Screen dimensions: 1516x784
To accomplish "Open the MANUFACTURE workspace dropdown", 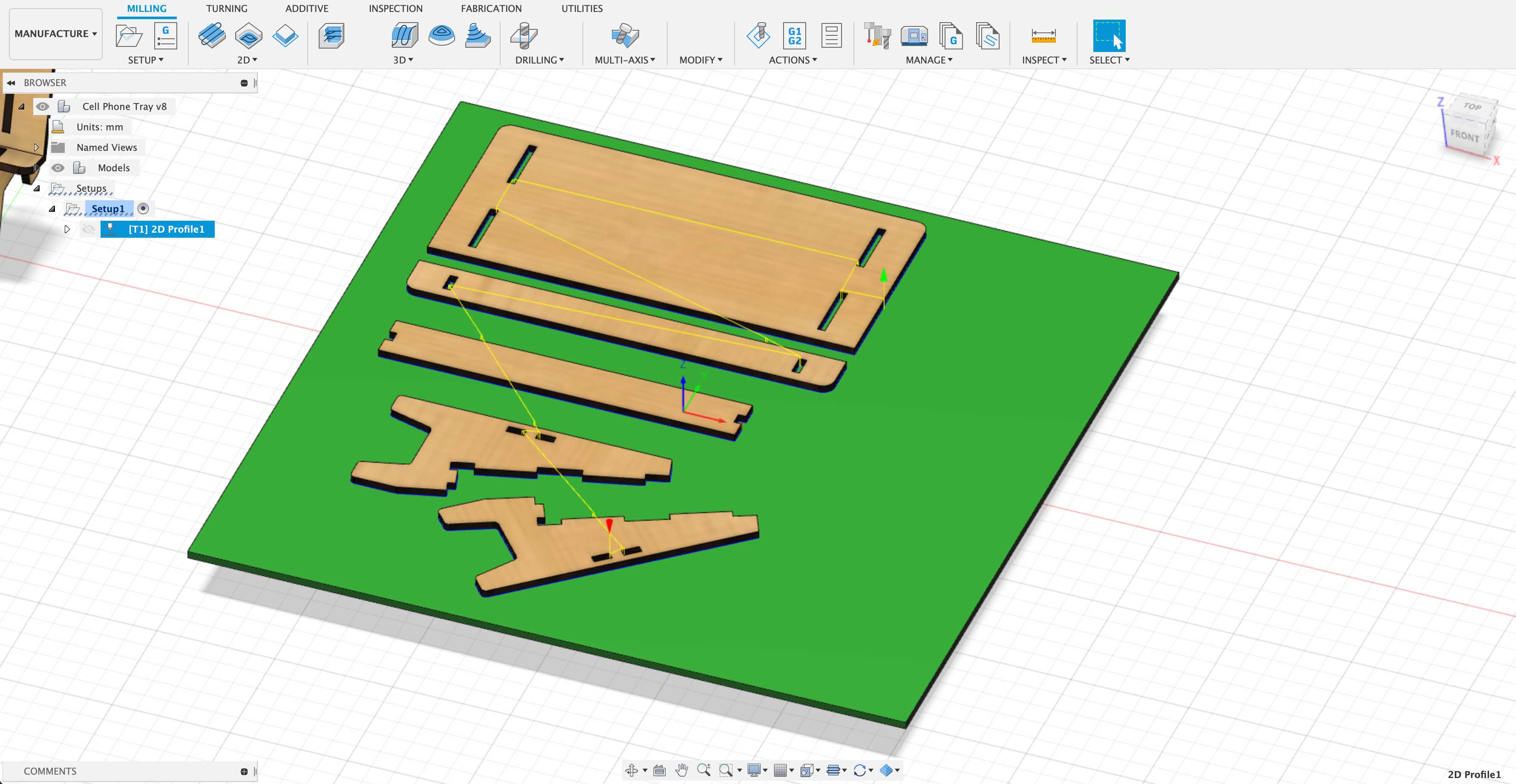I will point(55,34).
